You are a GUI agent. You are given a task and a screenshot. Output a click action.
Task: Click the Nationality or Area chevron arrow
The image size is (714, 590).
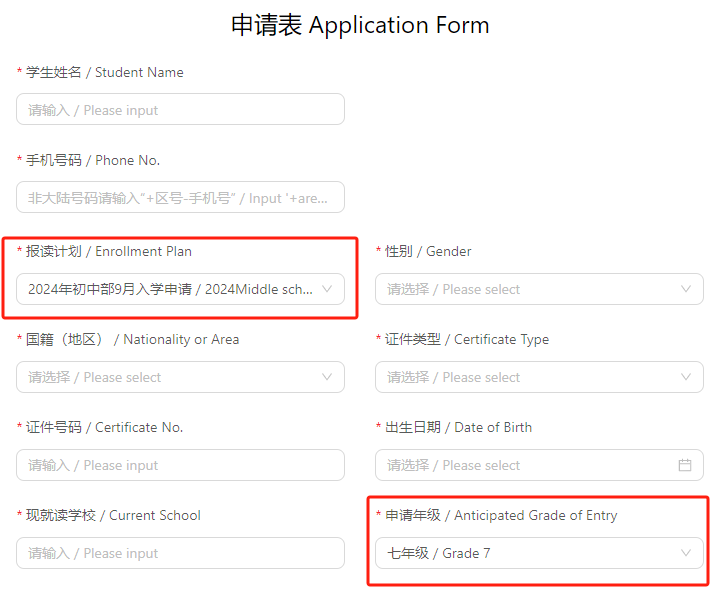click(327, 377)
